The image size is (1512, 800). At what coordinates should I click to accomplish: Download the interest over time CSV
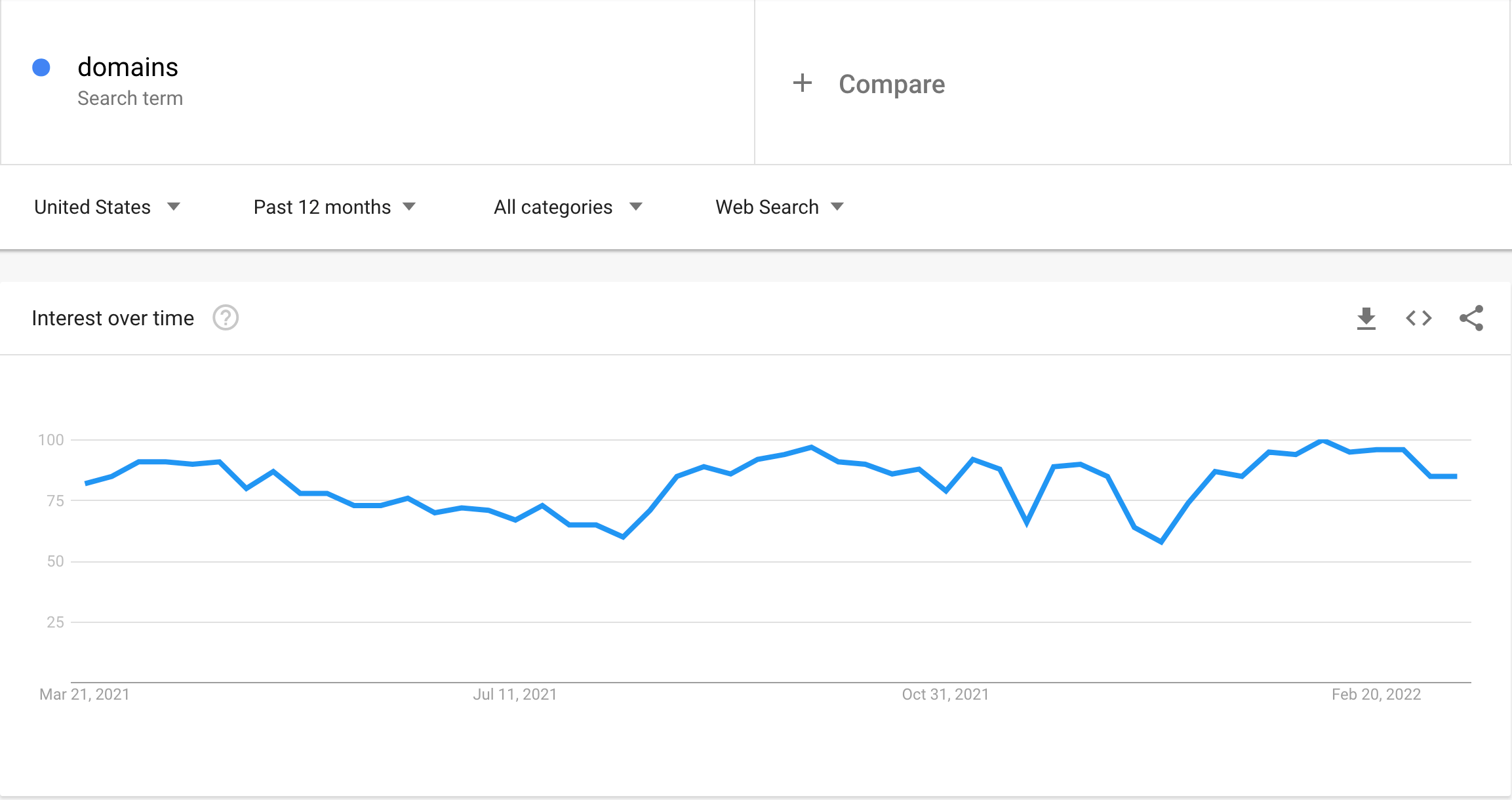1366,319
